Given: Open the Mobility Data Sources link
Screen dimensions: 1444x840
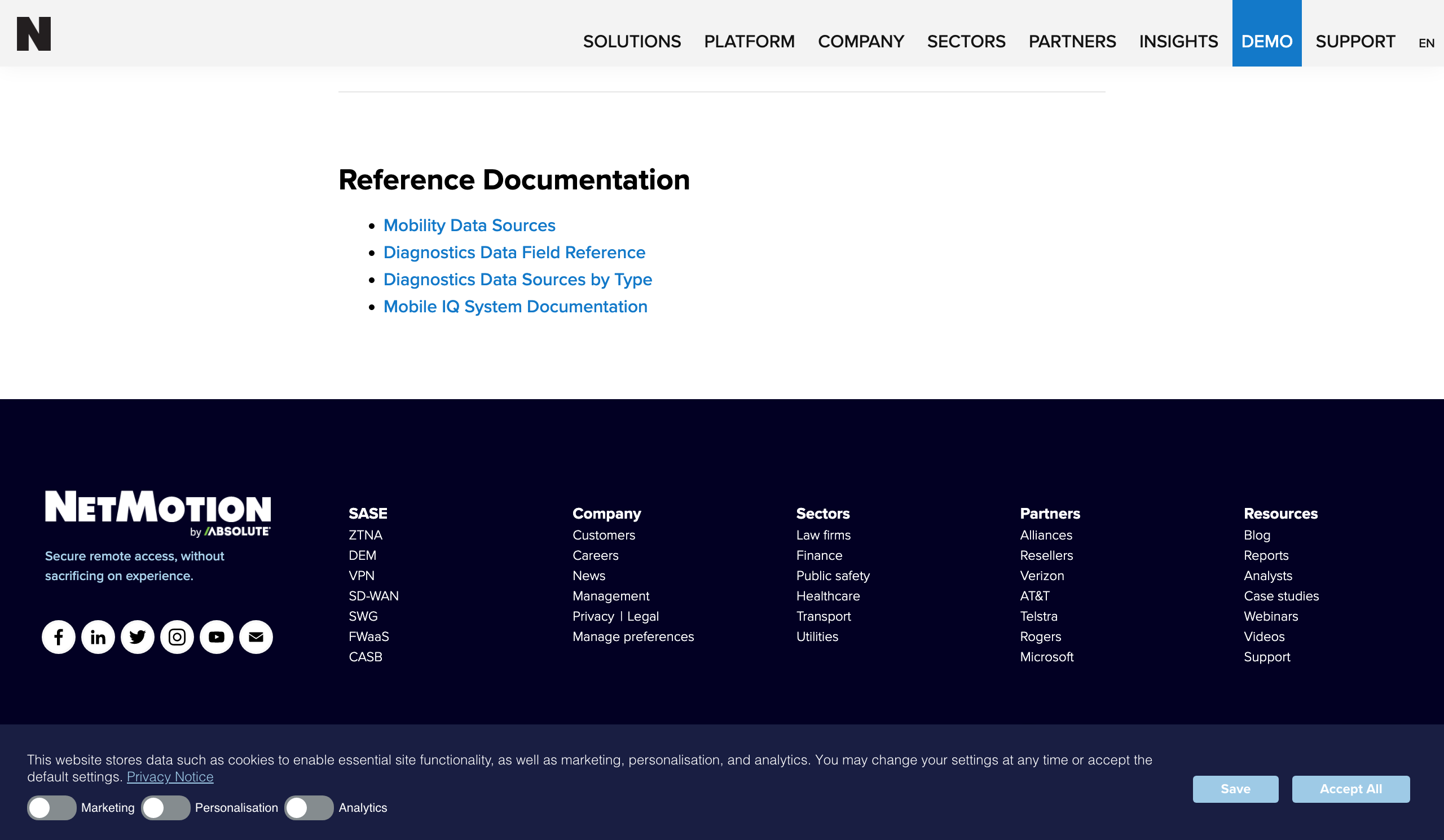Looking at the screenshot, I should [469, 226].
